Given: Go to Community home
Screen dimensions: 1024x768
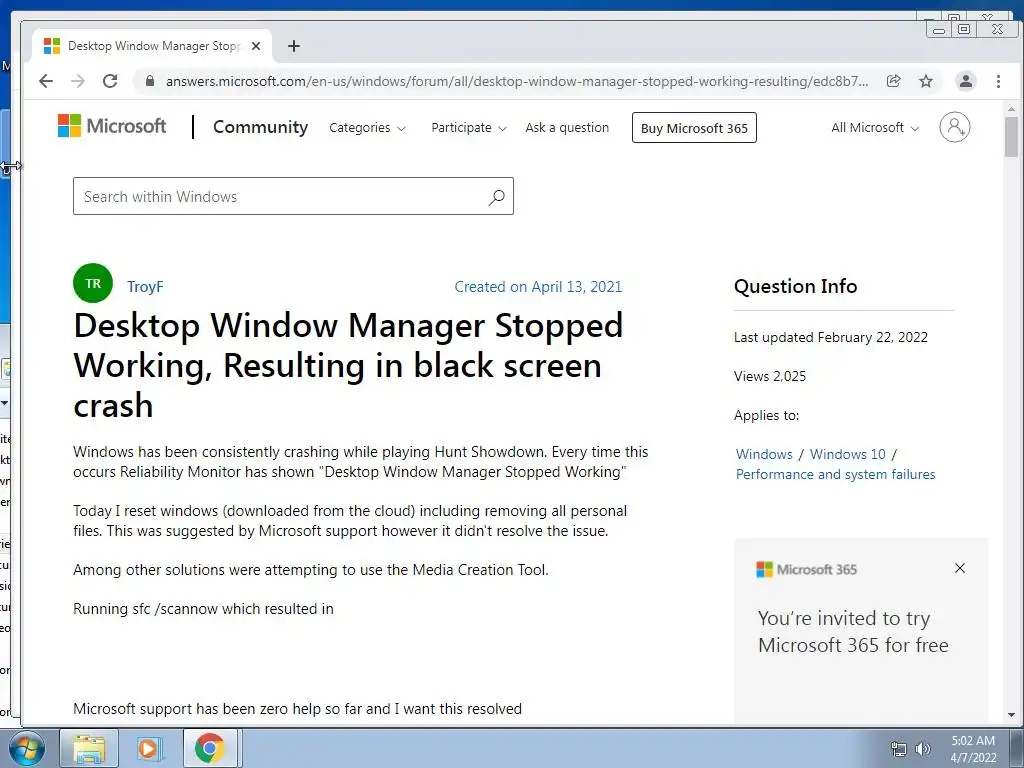Looking at the screenshot, I should [261, 127].
